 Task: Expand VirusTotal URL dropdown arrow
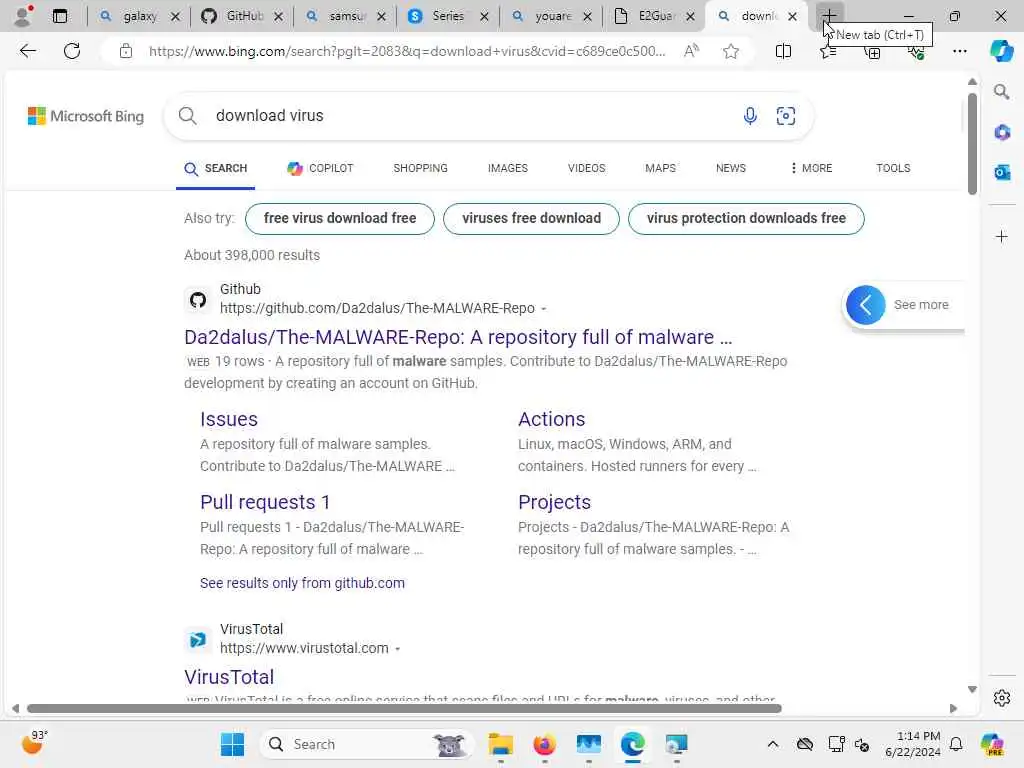point(397,649)
